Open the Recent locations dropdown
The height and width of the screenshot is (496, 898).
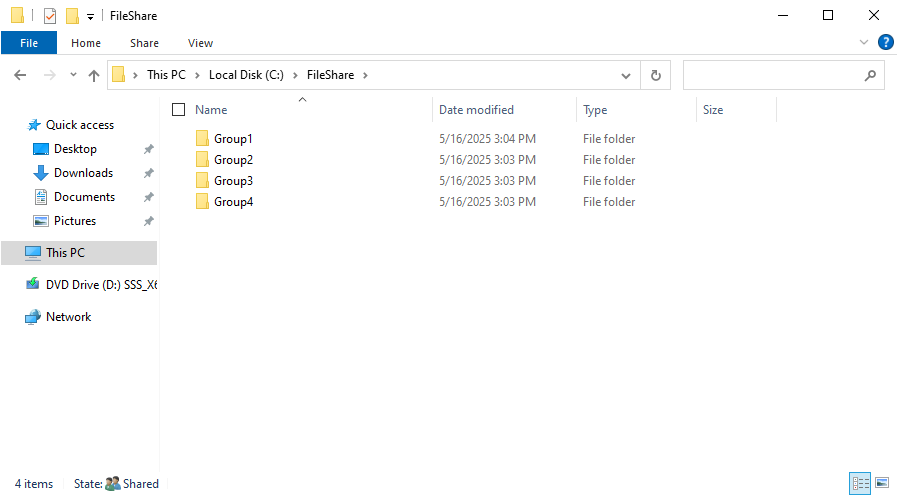tap(73, 75)
